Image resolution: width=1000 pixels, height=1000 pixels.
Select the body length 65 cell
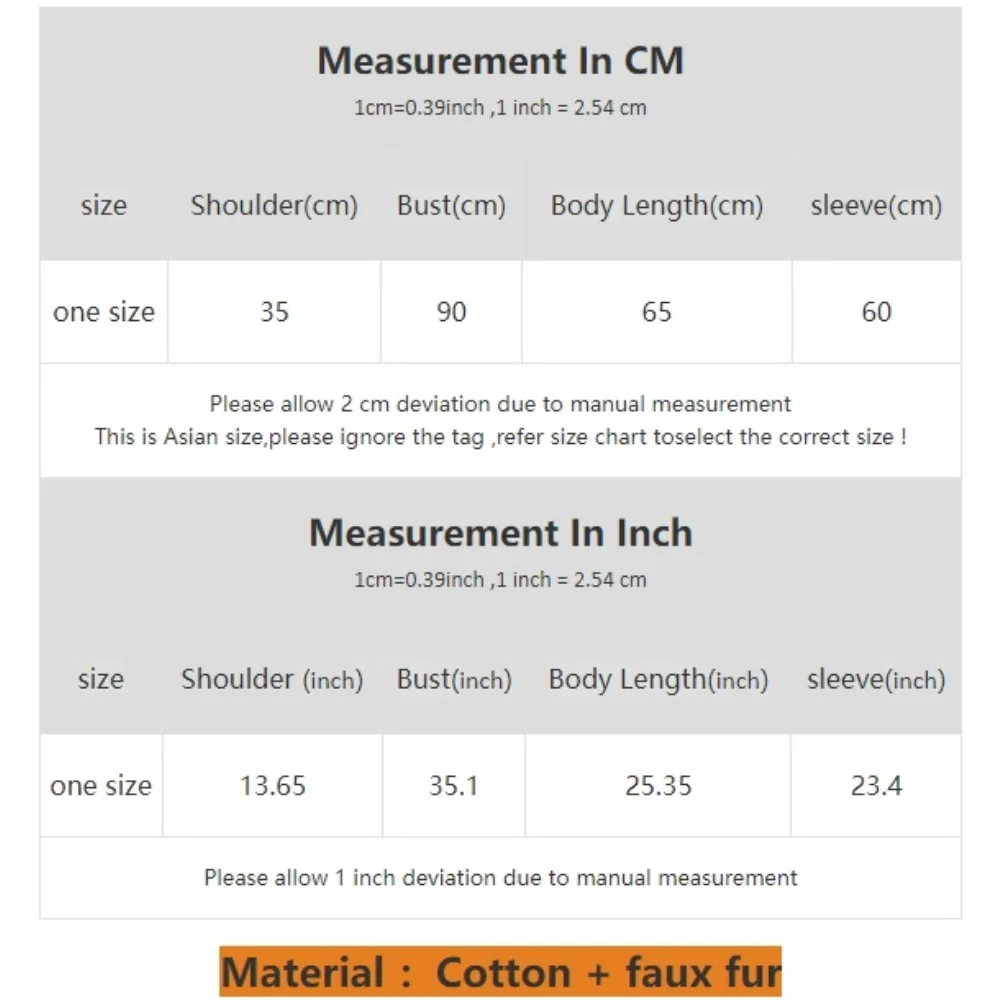tap(657, 312)
